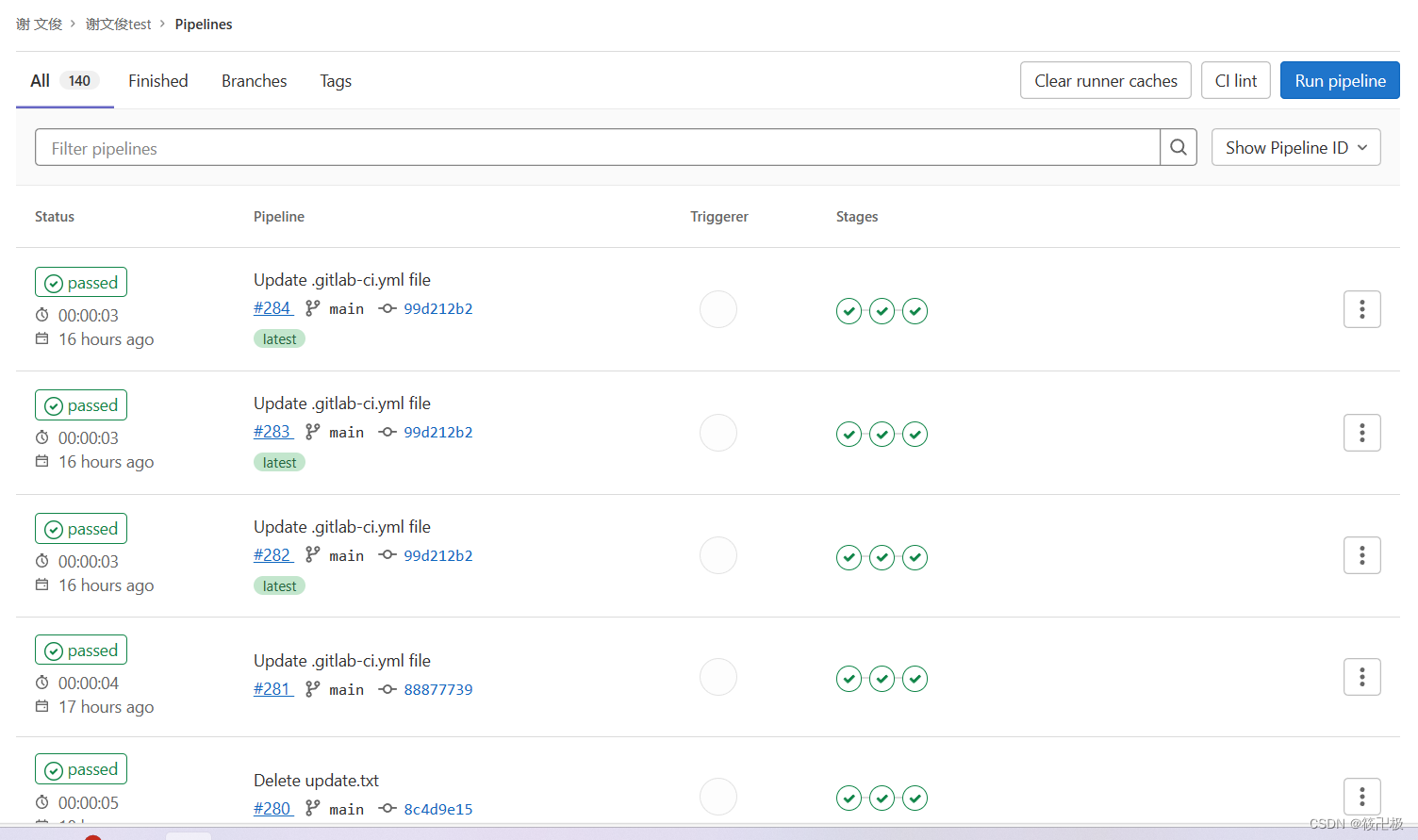Image resolution: width=1418 pixels, height=840 pixels.
Task: Click the commit icon next to 99d212b2 on #282
Action: [x=387, y=555]
